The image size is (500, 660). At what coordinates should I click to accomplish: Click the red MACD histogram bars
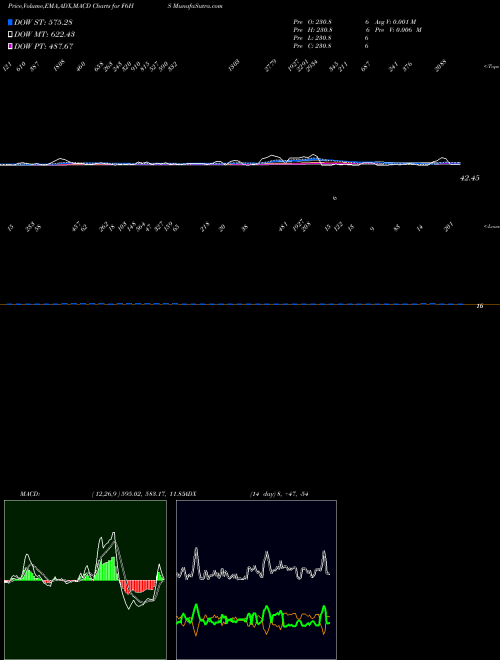(137, 586)
